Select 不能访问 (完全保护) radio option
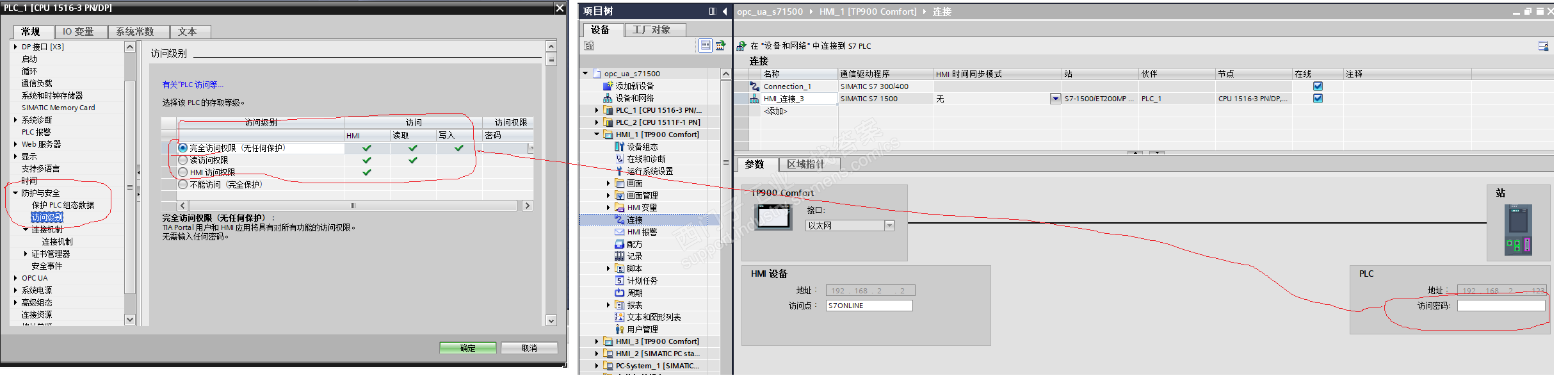The height and width of the screenshot is (385, 1568). (x=183, y=184)
